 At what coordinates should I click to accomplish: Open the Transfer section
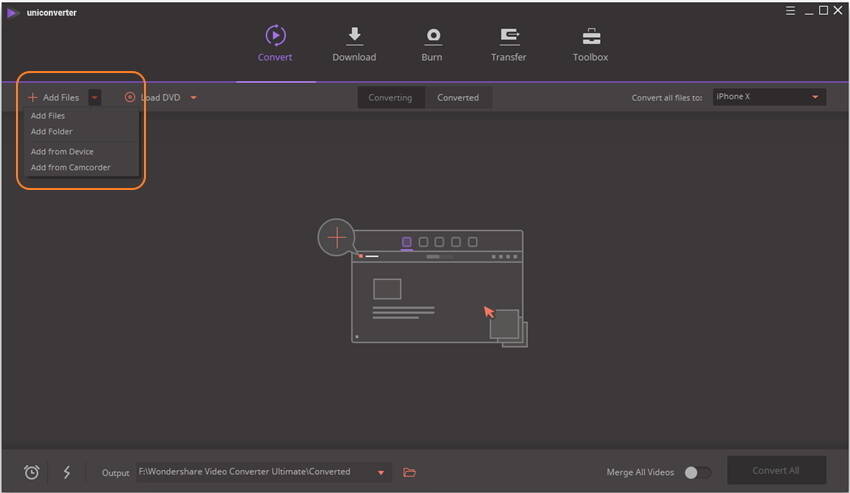[x=508, y=44]
